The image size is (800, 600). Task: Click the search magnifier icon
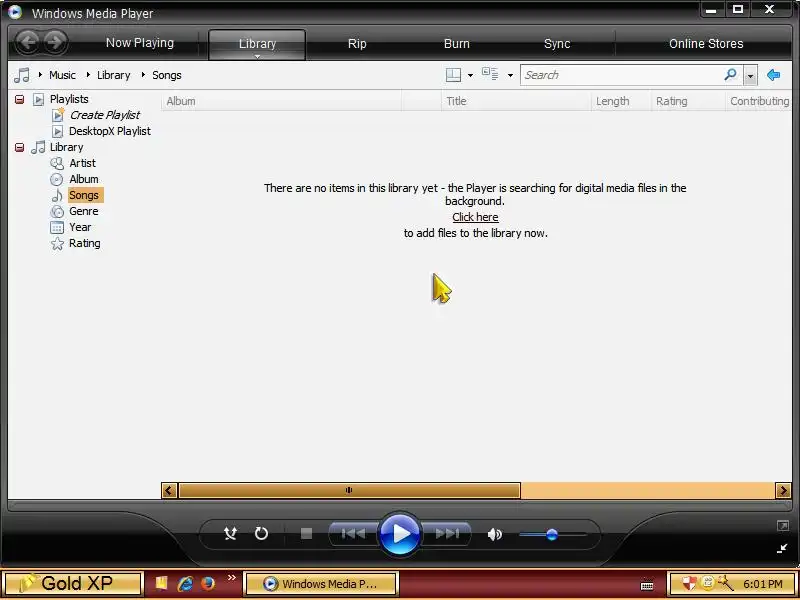[731, 74]
